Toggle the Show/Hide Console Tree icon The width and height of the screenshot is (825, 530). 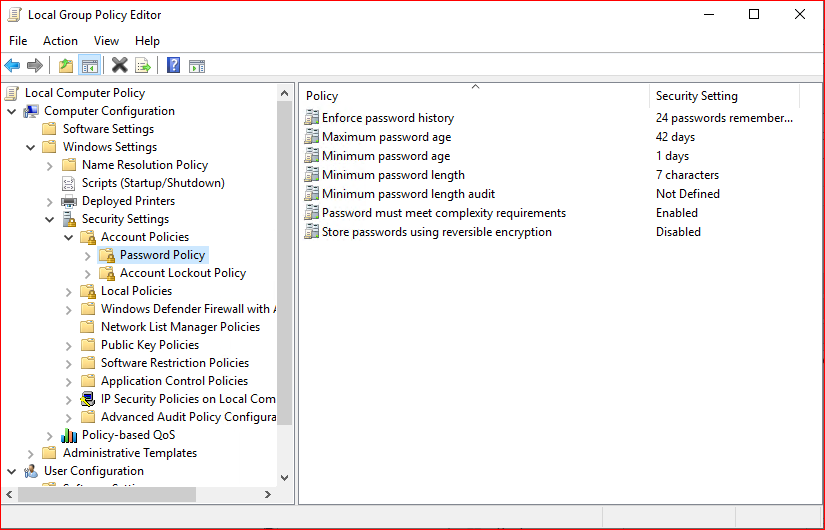pos(89,66)
